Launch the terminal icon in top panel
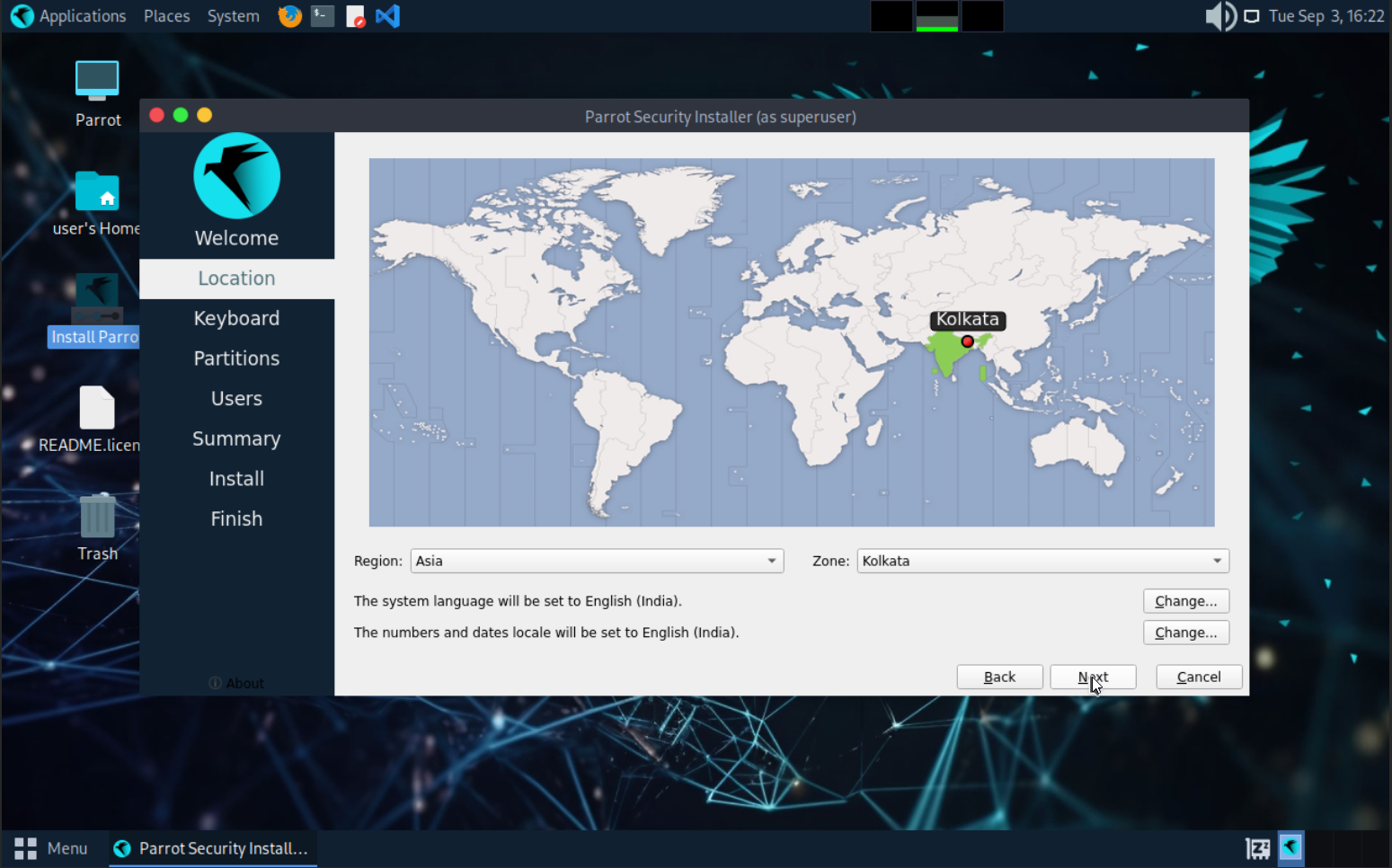This screenshot has width=1392, height=868. tap(323, 16)
